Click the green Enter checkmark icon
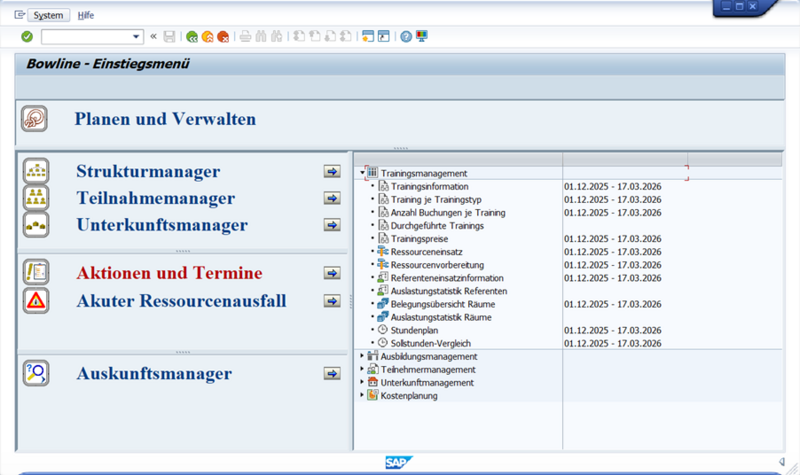 27,37
